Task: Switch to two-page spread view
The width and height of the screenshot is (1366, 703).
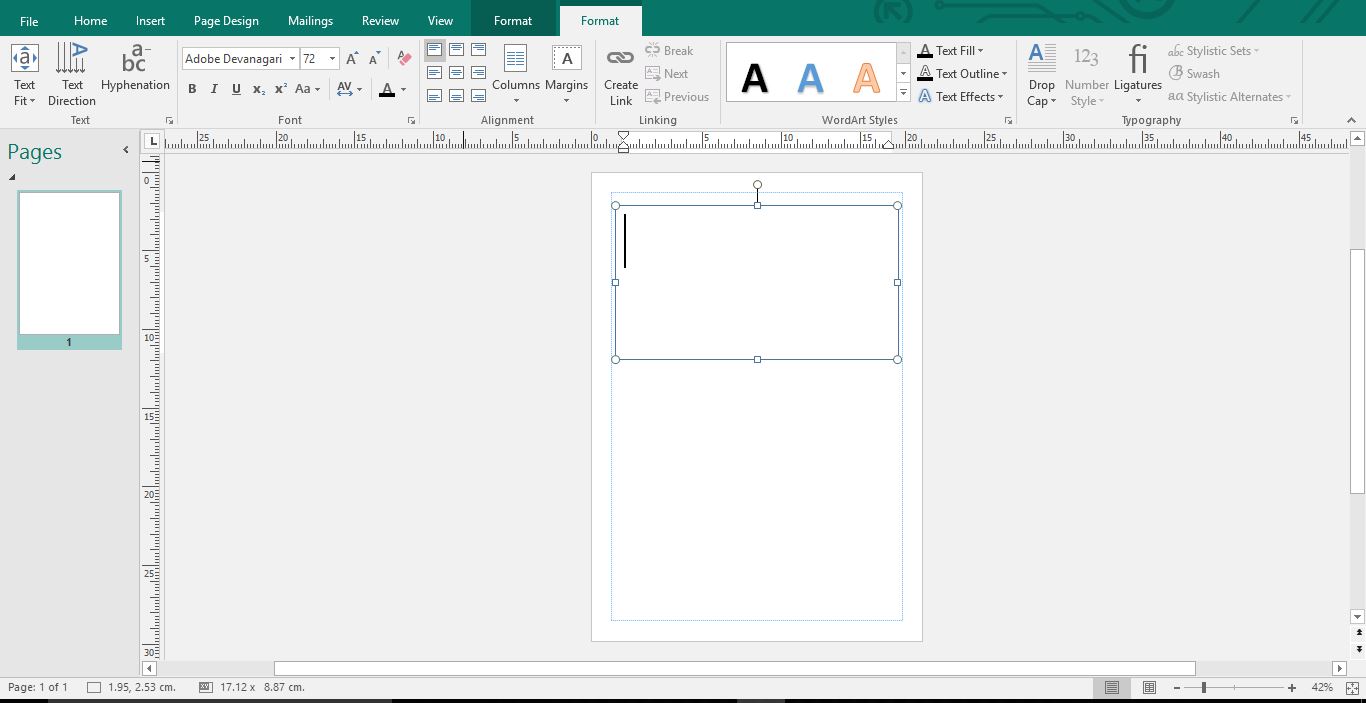Action: 1149,688
